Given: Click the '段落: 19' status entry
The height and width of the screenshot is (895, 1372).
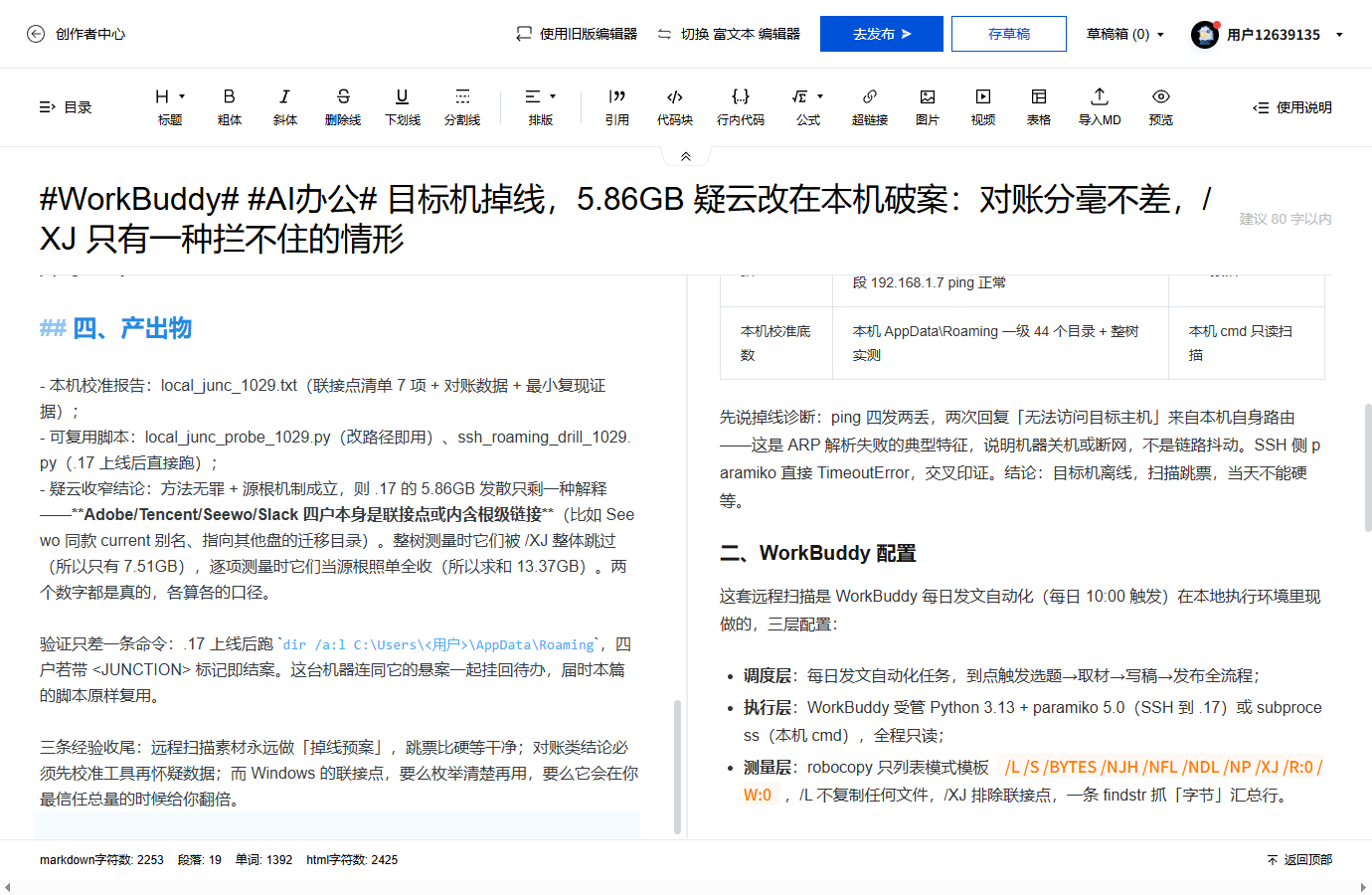Looking at the screenshot, I should click(200, 860).
